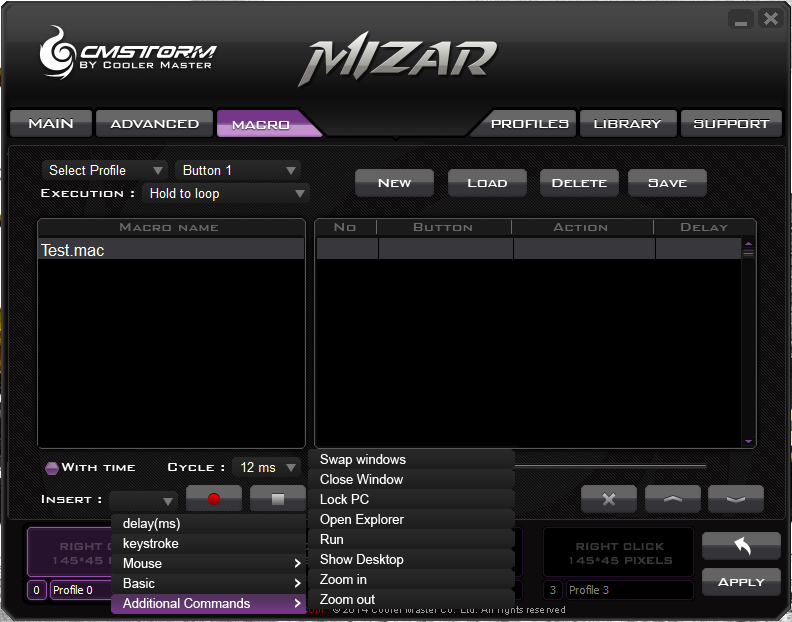Choose Lock PC from the submenu
This screenshot has width=792, height=622.
point(345,499)
